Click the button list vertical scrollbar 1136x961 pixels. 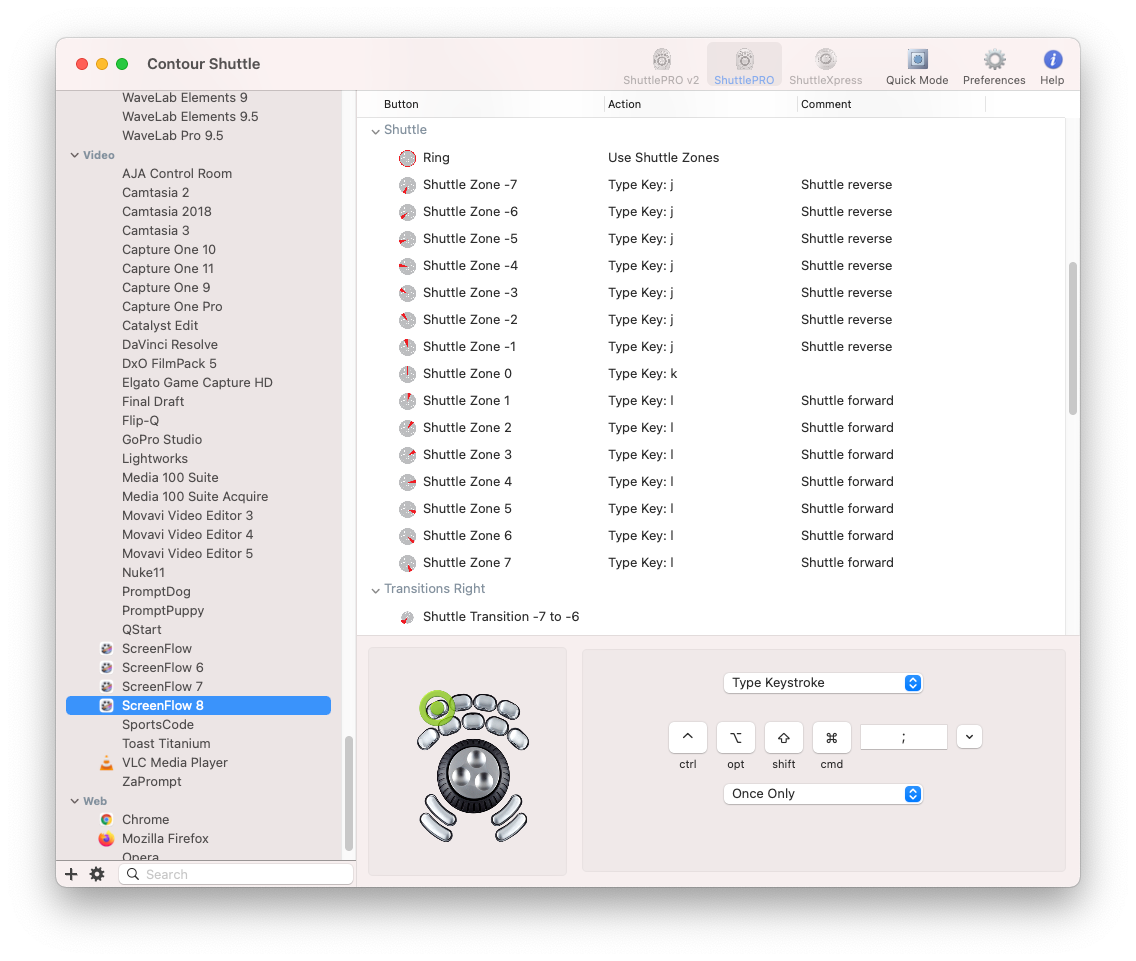(x=1072, y=338)
